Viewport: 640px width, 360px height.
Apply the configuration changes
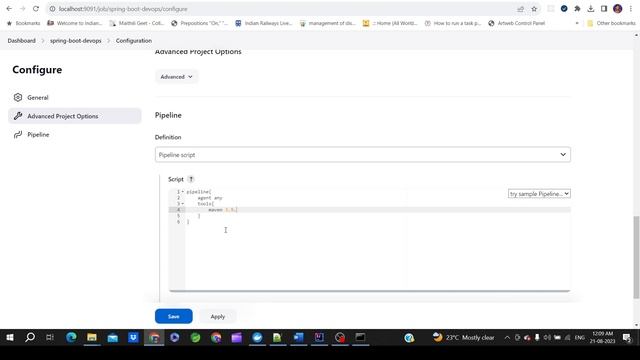point(218,316)
